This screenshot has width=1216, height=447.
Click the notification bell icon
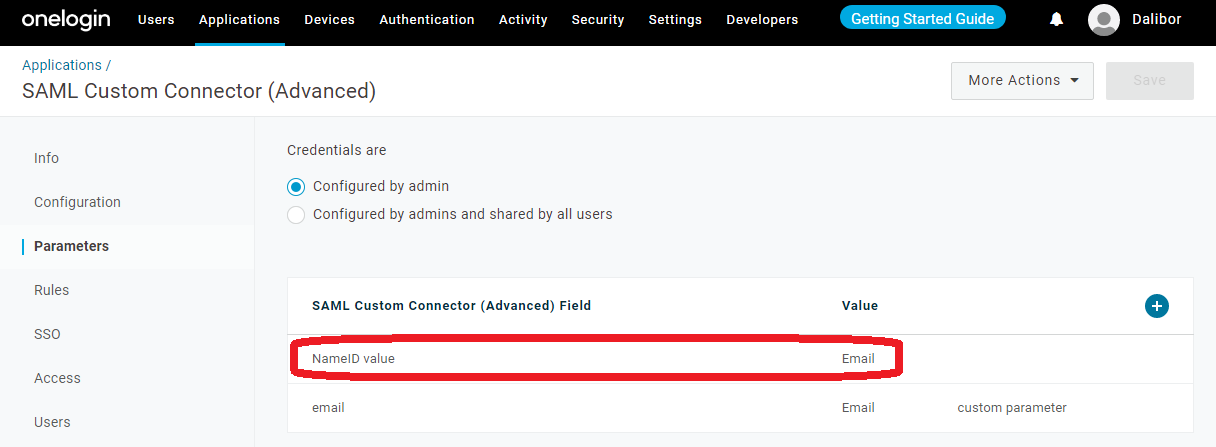1056,19
